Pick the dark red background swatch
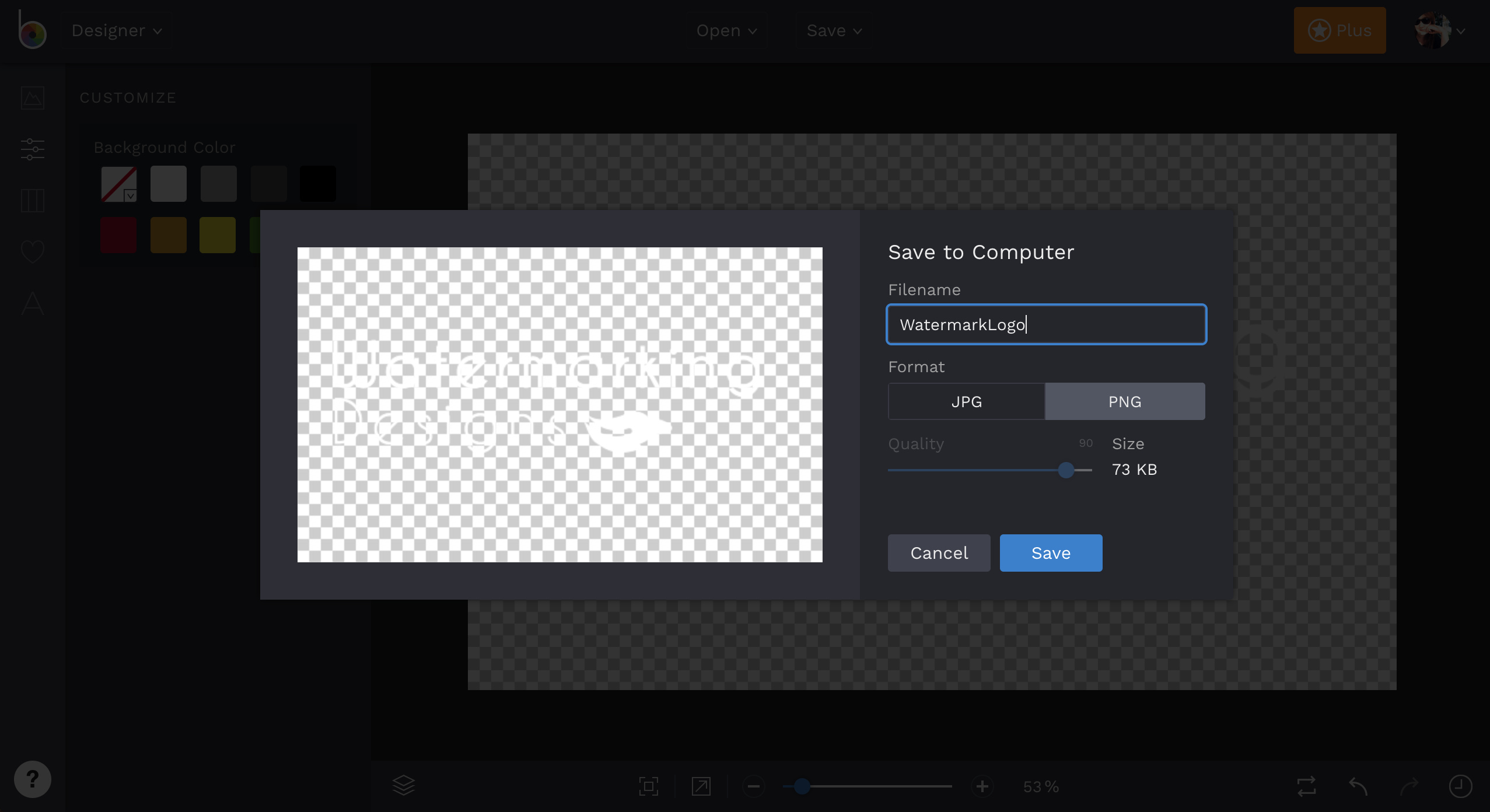 118,235
